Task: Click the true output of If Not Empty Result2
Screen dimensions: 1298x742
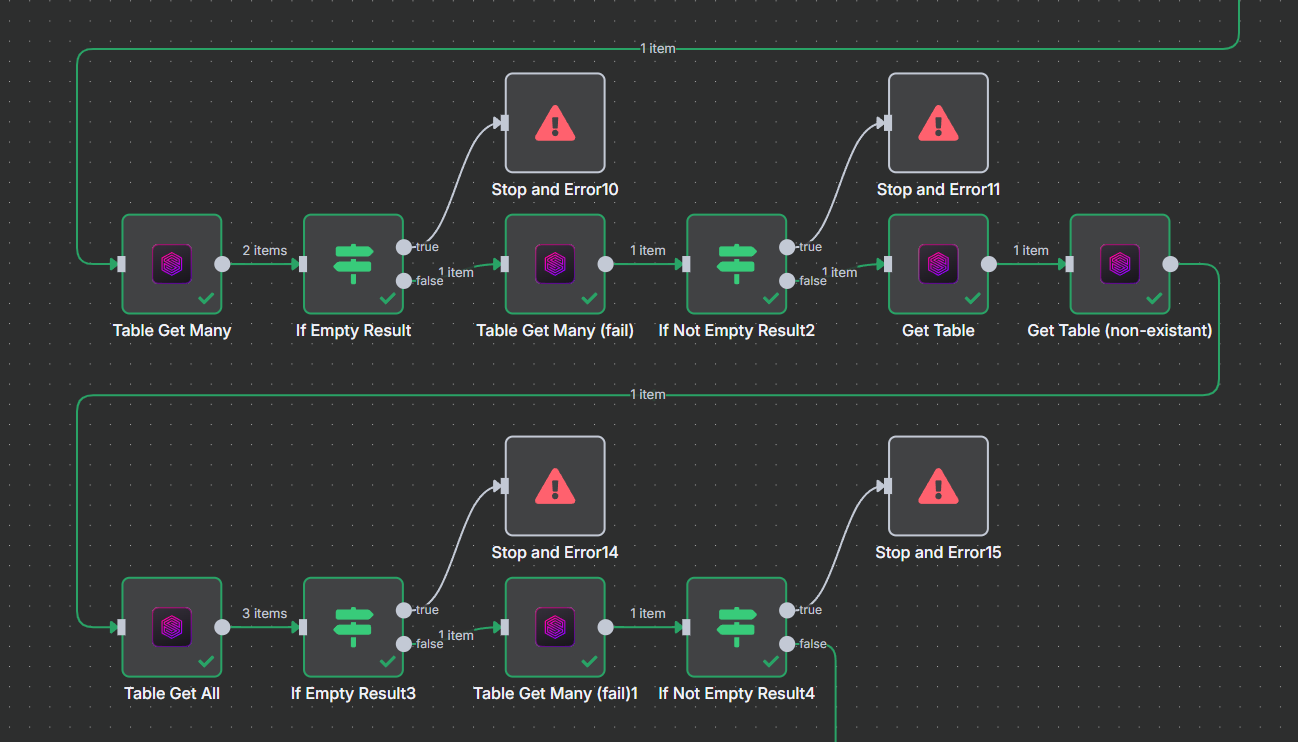Action: coord(787,247)
